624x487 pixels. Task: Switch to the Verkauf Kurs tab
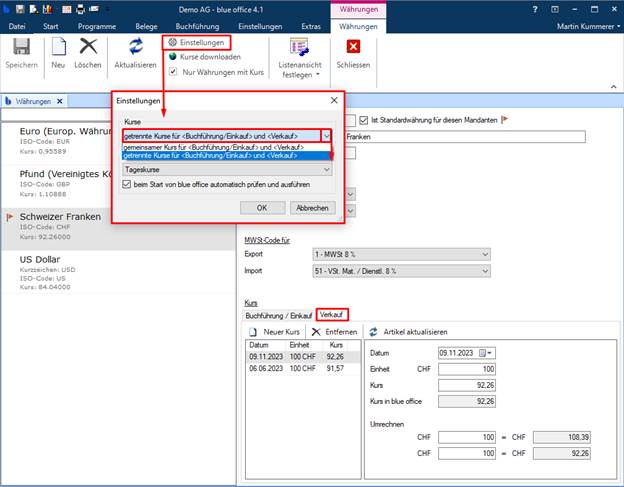[x=332, y=315]
